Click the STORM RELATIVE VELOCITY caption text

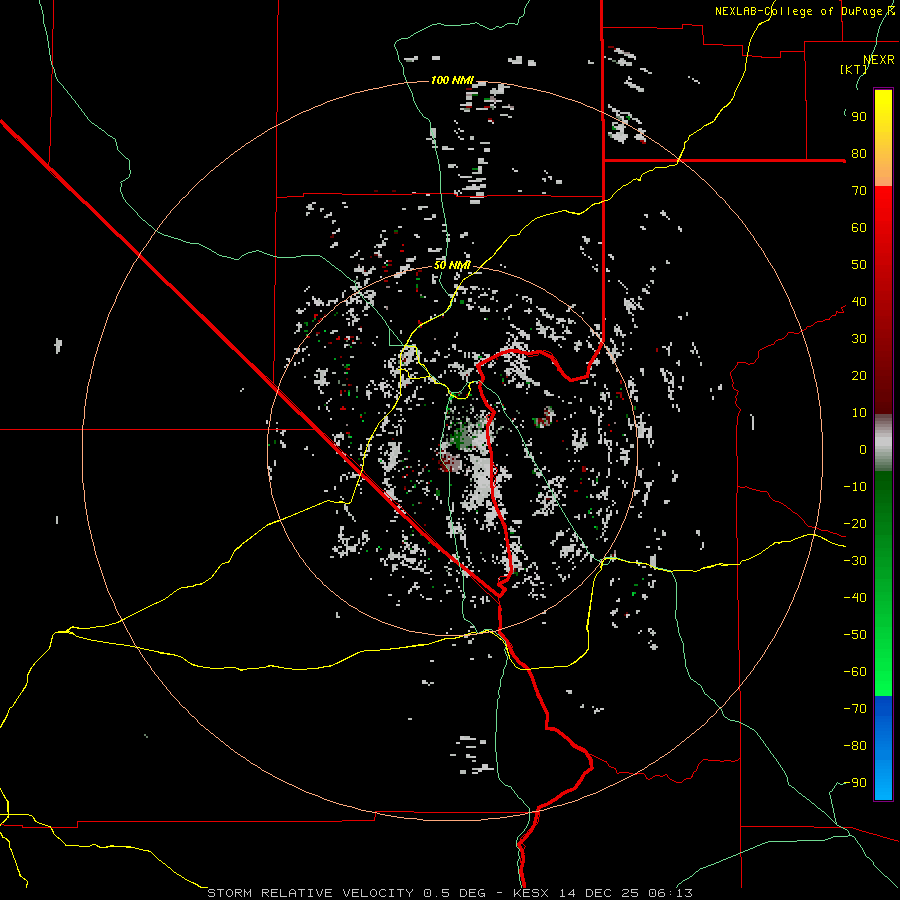click(310, 893)
